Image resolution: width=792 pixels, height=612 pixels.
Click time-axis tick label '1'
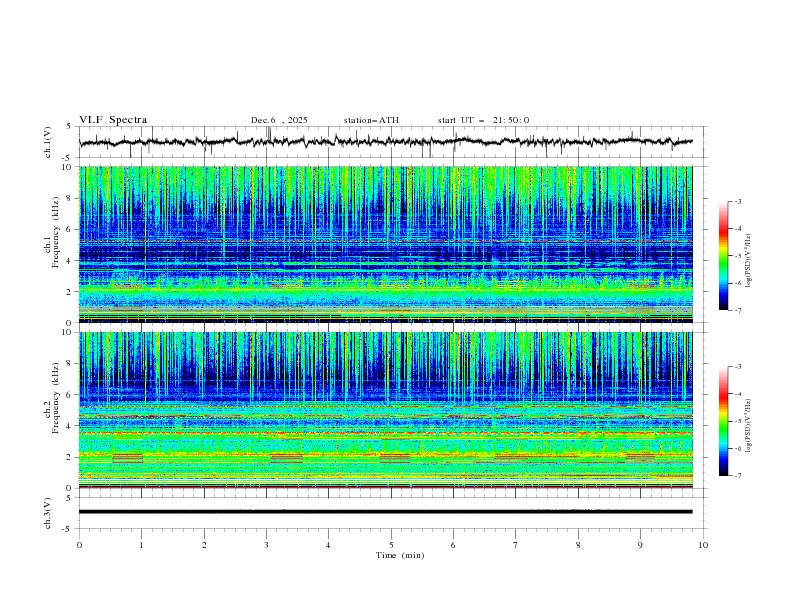(141, 545)
